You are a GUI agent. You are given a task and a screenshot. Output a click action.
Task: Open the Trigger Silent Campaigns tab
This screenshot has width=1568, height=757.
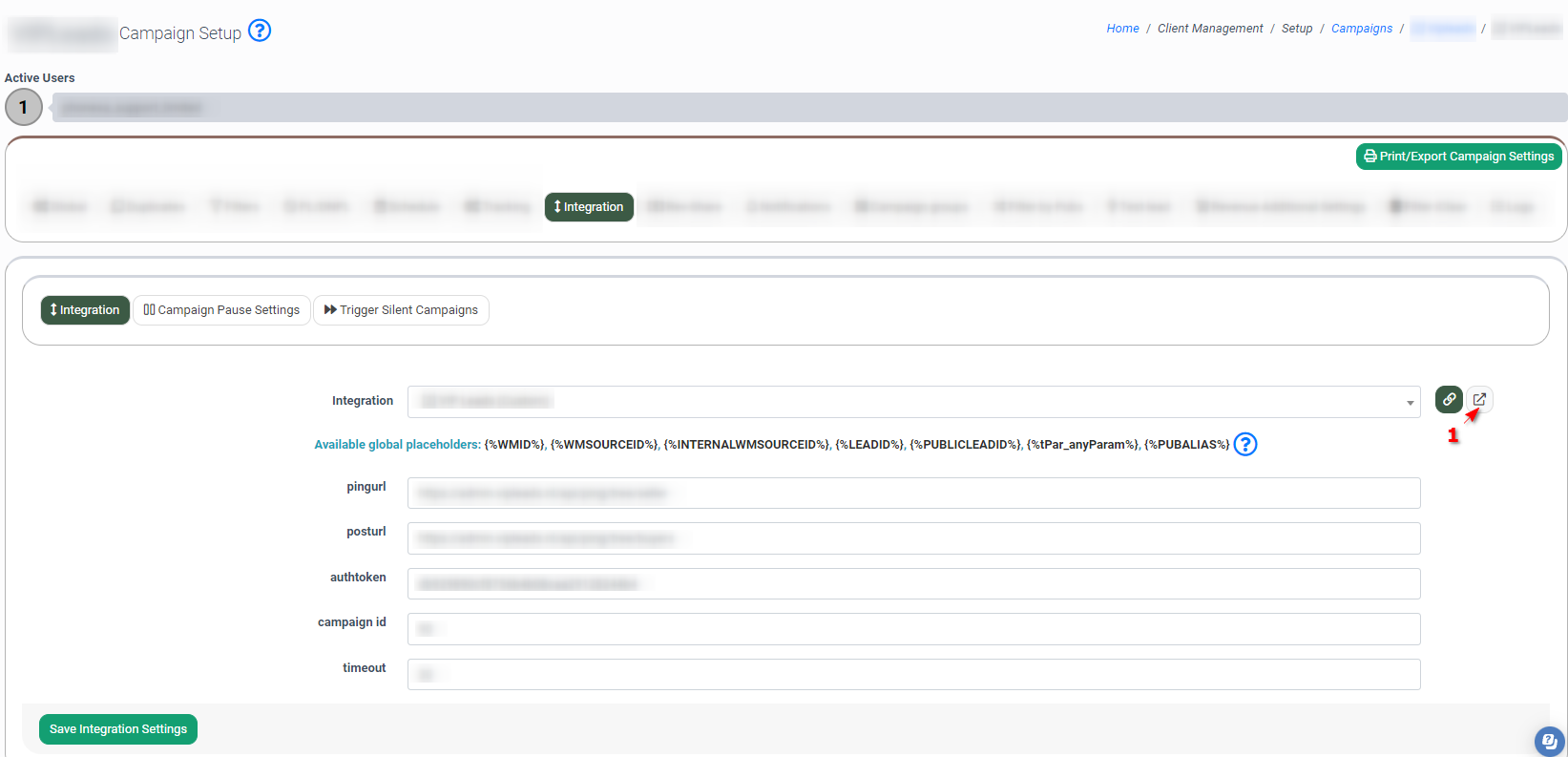click(x=401, y=310)
